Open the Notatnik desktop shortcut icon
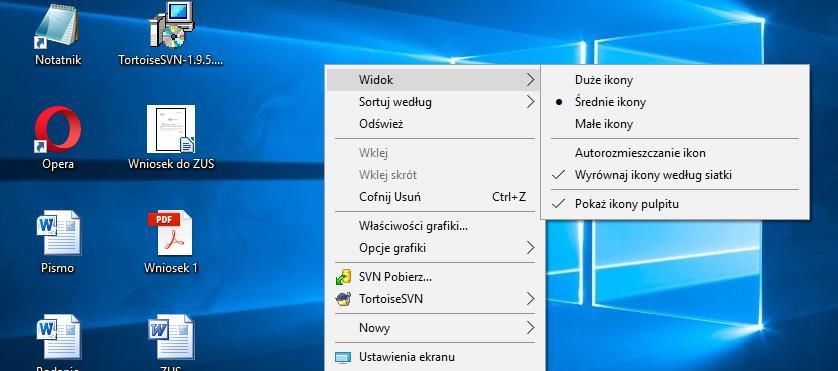 (x=57, y=27)
